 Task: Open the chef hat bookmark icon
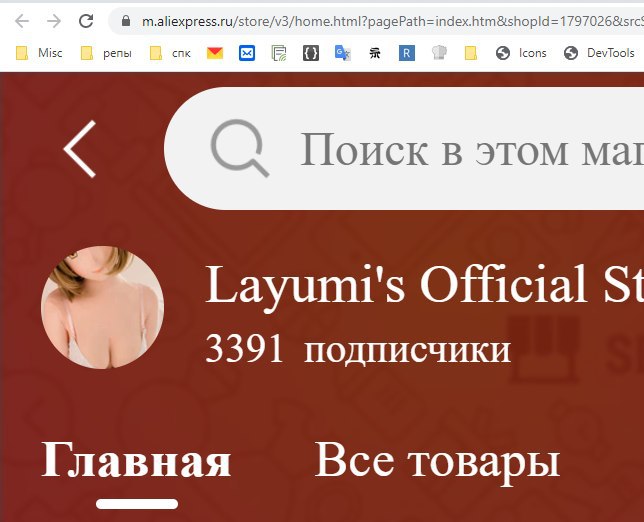pos(439,53)
